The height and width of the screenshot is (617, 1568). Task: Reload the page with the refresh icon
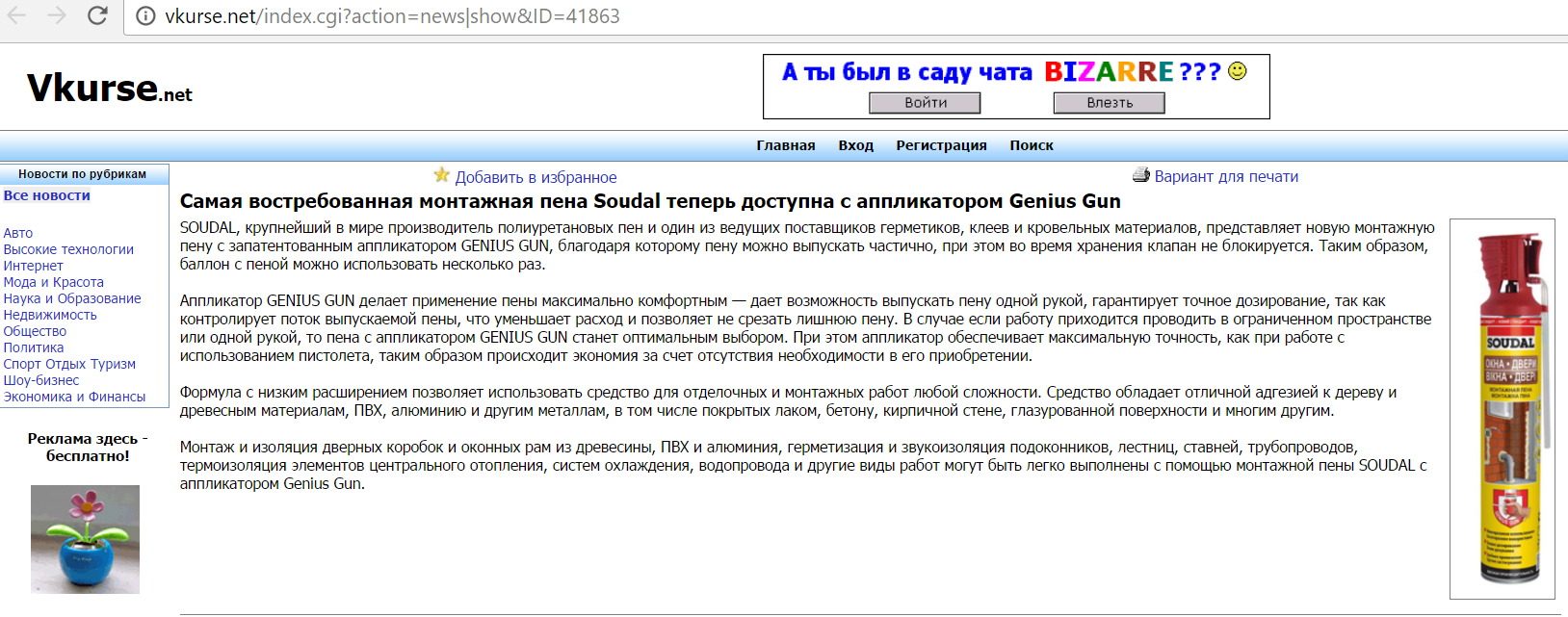click(97, 15)
